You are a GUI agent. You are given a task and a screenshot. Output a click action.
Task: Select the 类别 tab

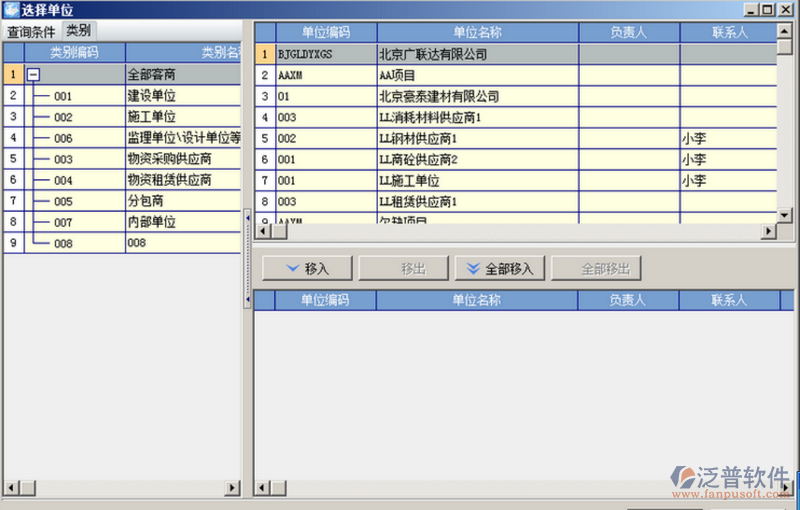(x=78, y=31)
